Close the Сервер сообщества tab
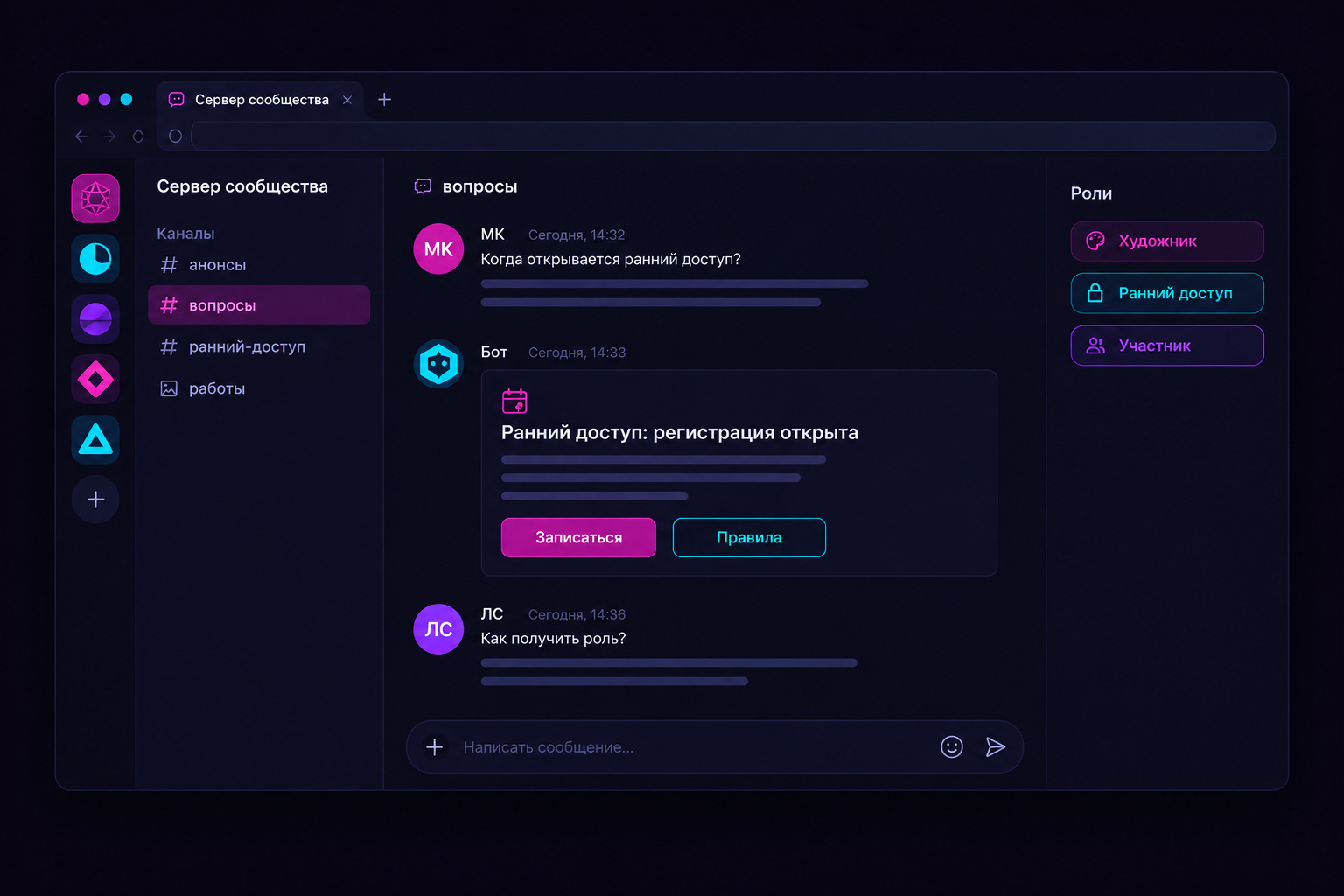Image resolution: width=1344 pixels, height=896 pixels. tap(347, 100)
